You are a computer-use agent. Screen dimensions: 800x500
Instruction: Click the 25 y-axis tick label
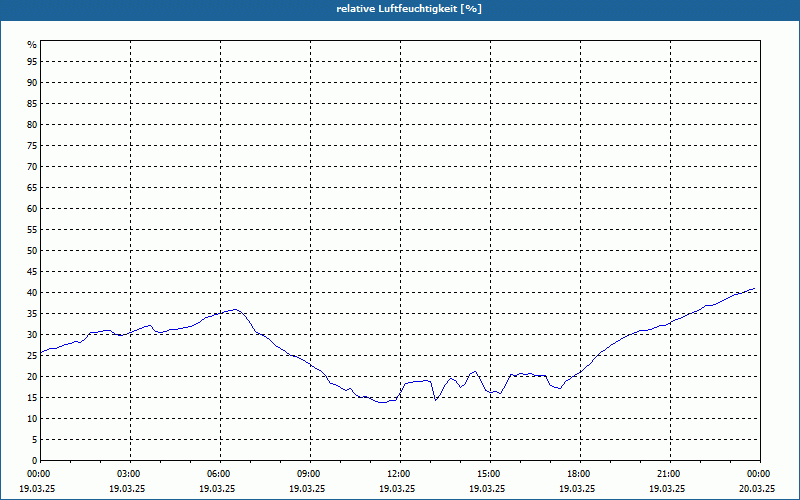[32, 356]
